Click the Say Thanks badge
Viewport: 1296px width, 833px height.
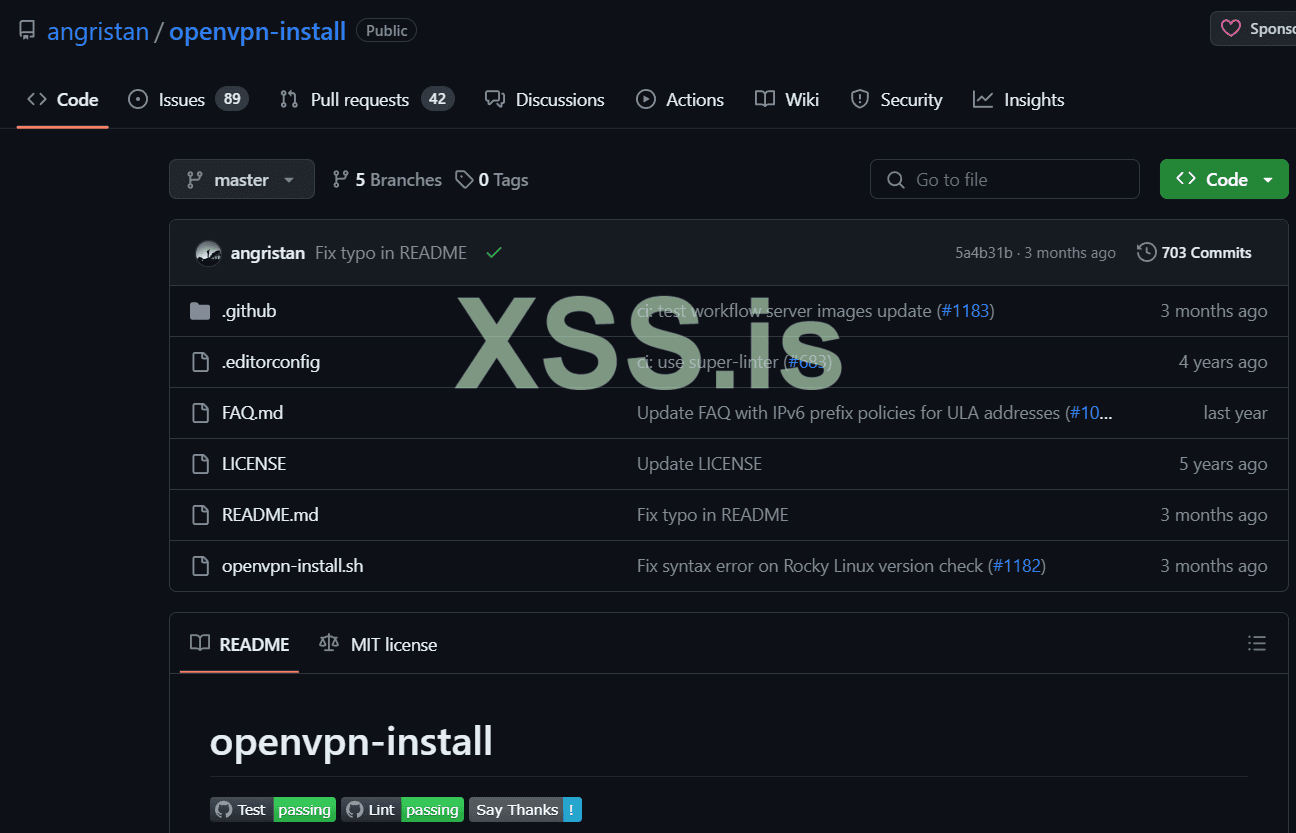coord(525,810)
